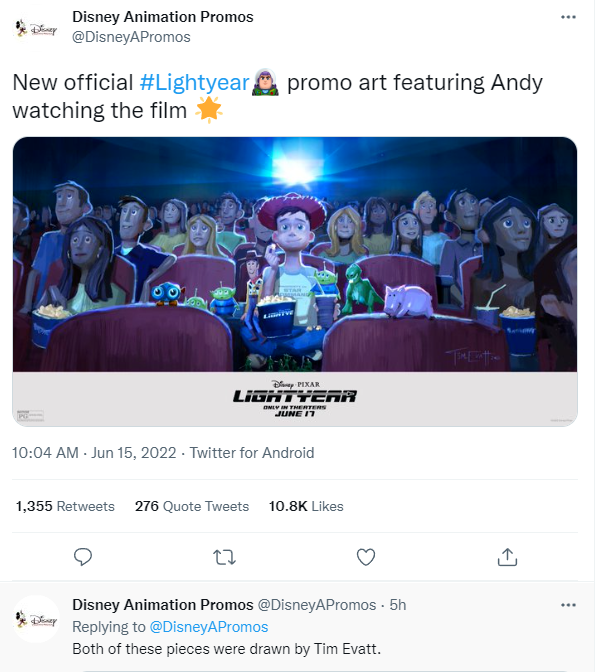
Task: Open the @DisneyAPromos mention in reply
Action: click(209, 627)
